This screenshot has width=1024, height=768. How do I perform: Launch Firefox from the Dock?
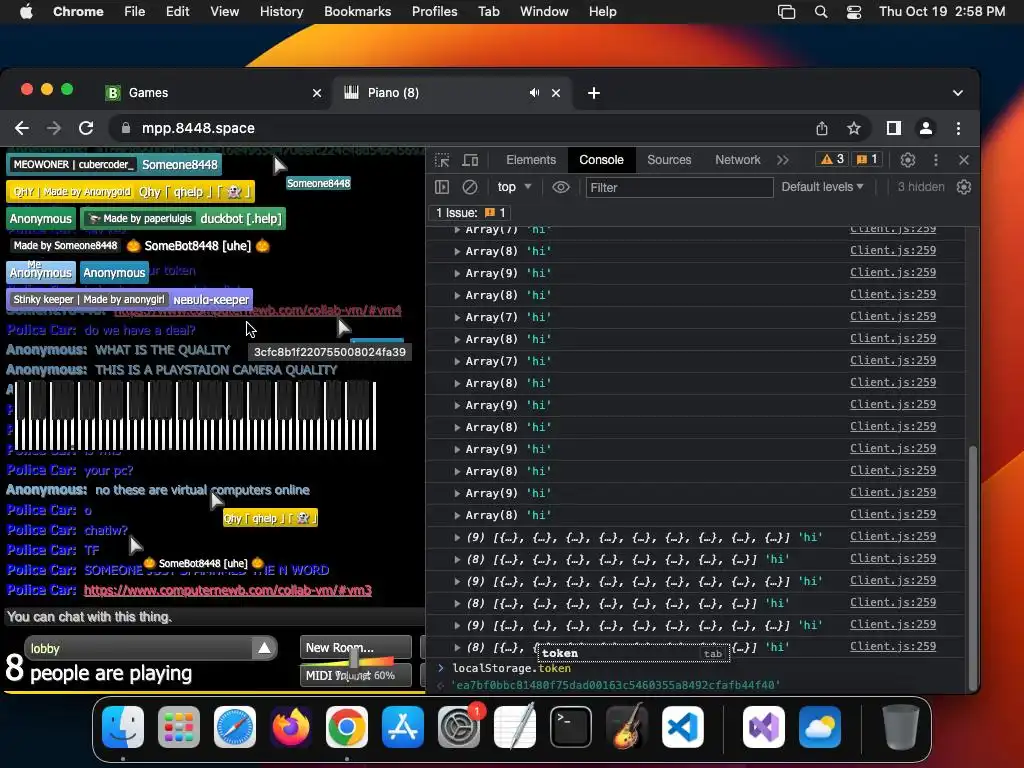pyautogui.click(x=291, y=727)
